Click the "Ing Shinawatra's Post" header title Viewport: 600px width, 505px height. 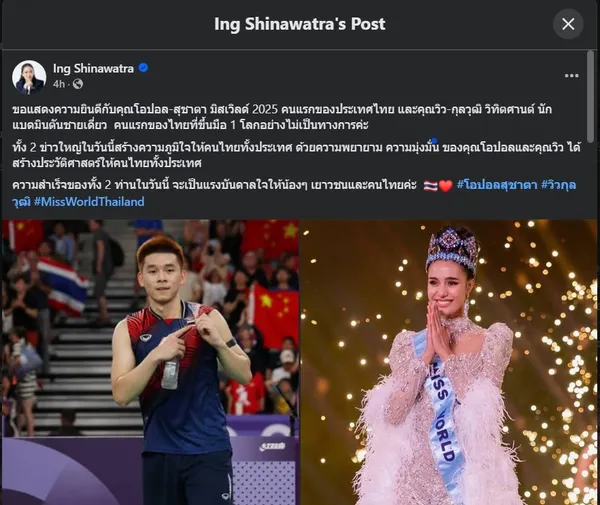300,24
